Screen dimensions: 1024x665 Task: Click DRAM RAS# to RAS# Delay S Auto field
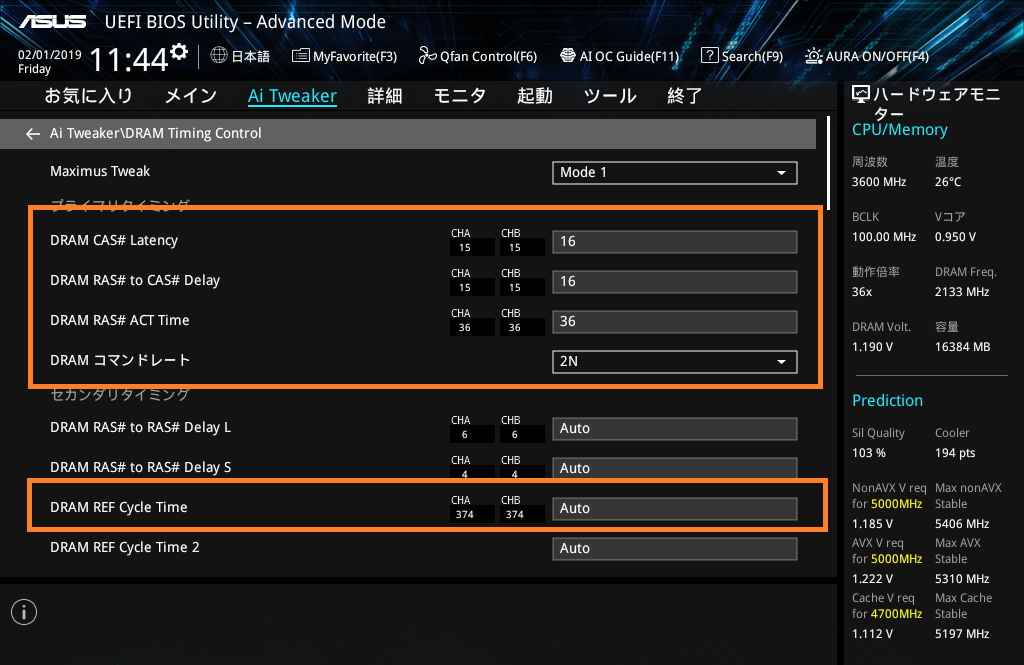point(675,468)
